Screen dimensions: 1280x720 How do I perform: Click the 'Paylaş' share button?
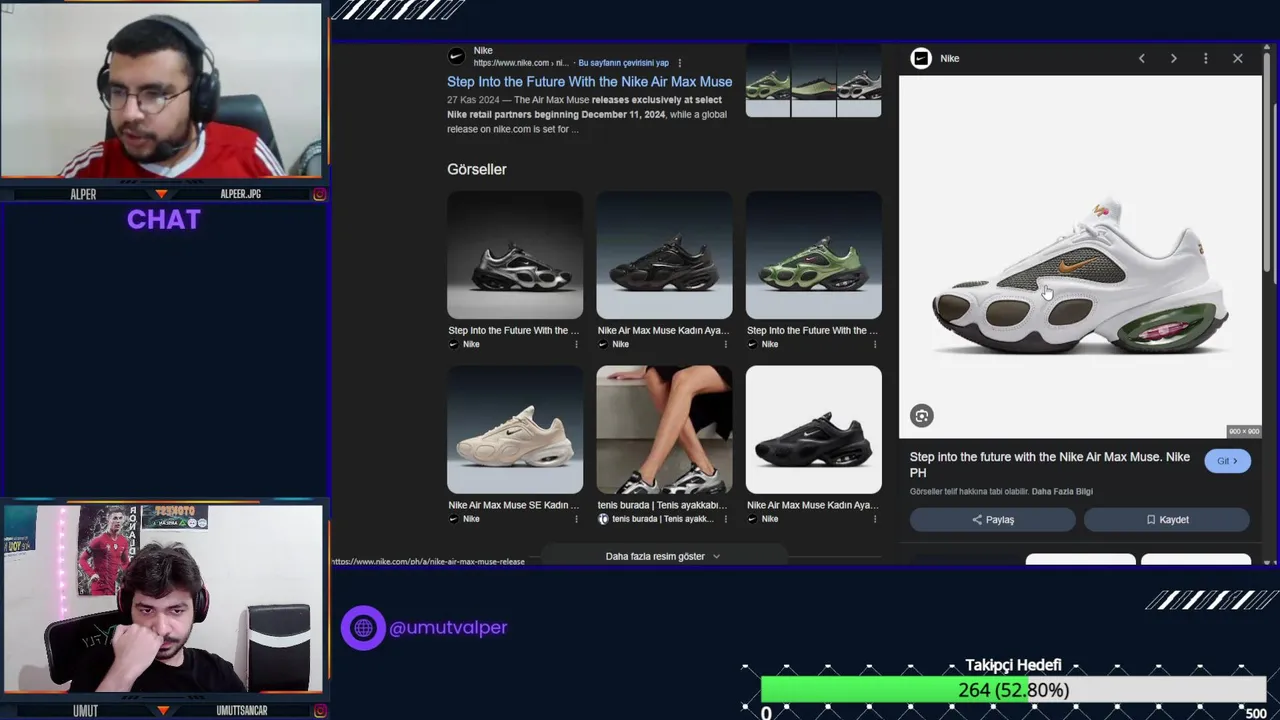(992, 519)
